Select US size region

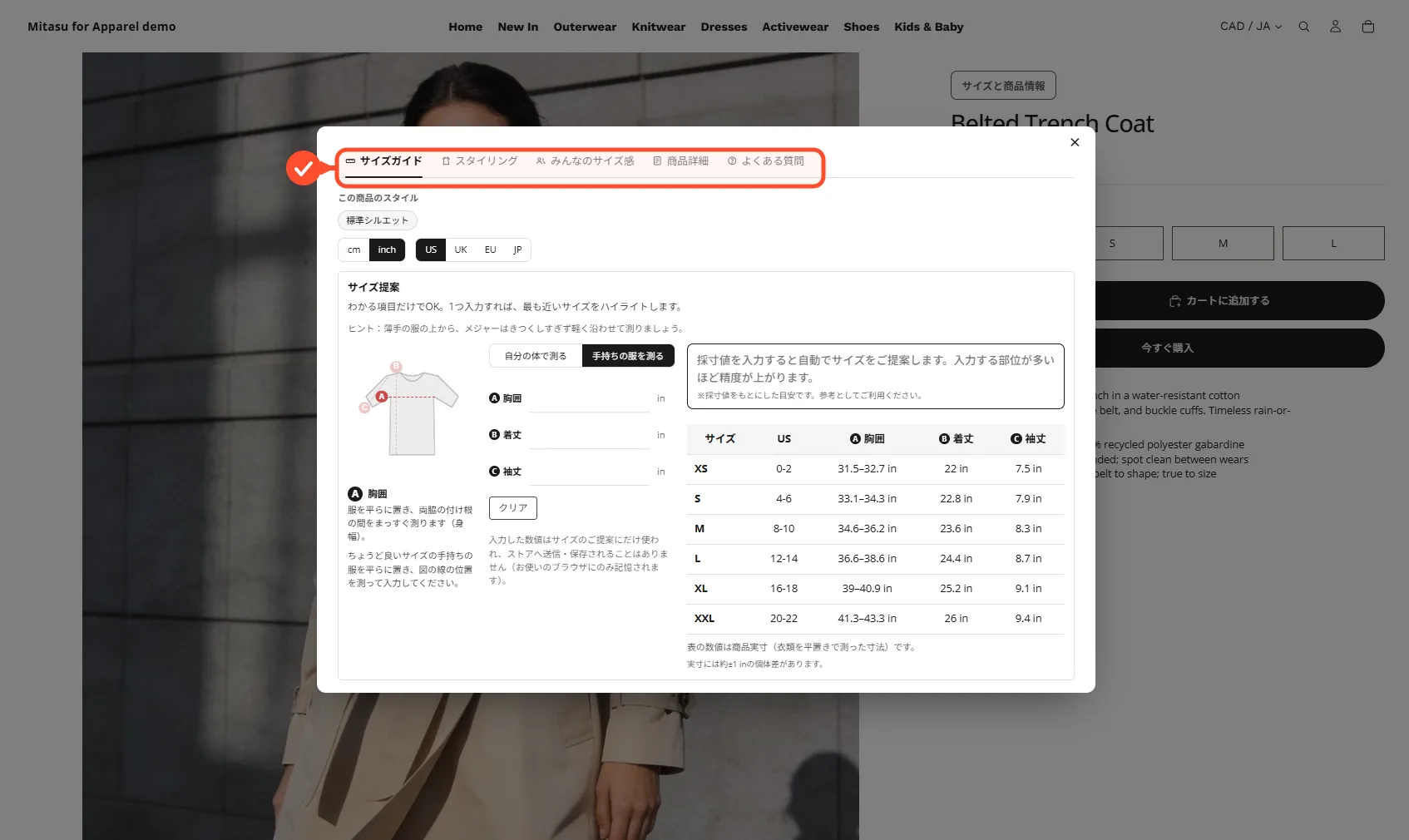(431, 250)
